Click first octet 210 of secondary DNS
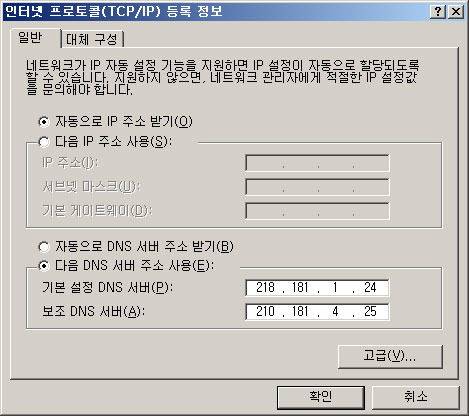The image size is (469, 416). click(x=265, y=312)
